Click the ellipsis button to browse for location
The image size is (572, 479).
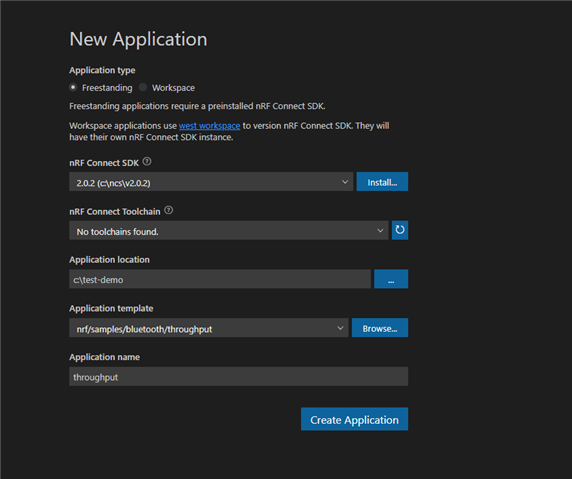[391, 279]
